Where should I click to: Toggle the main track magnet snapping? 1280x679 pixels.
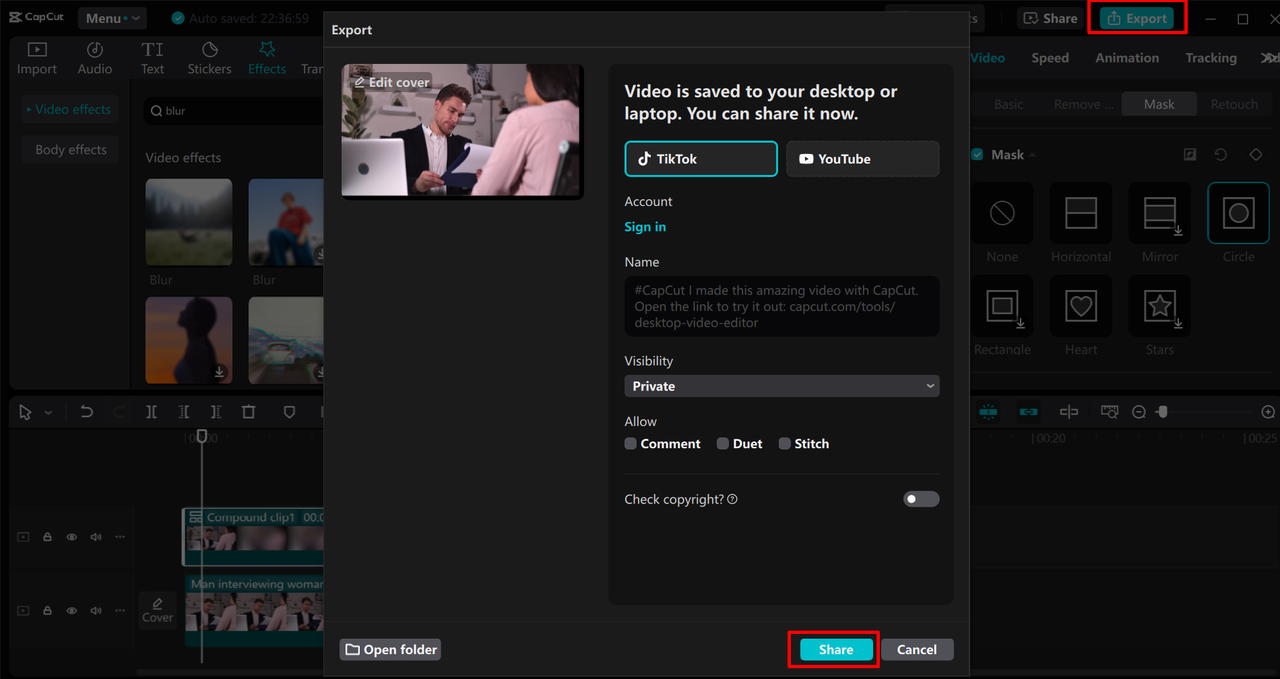(989, 412)
